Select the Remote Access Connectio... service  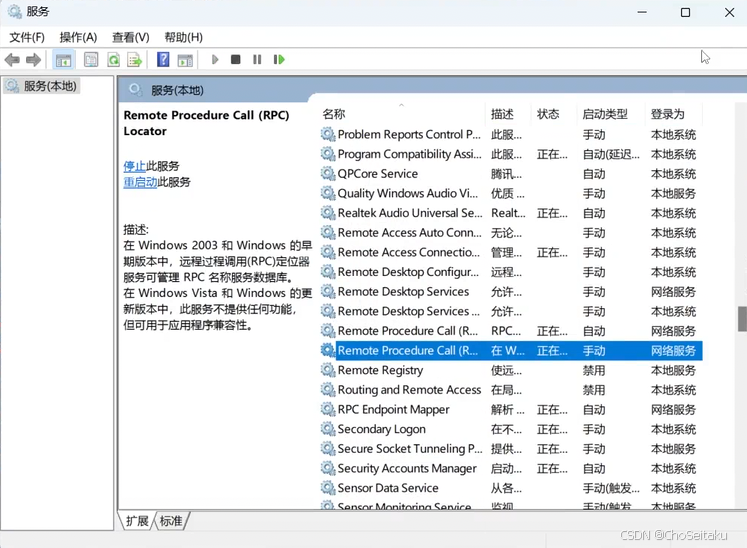[x=511, y=252]
